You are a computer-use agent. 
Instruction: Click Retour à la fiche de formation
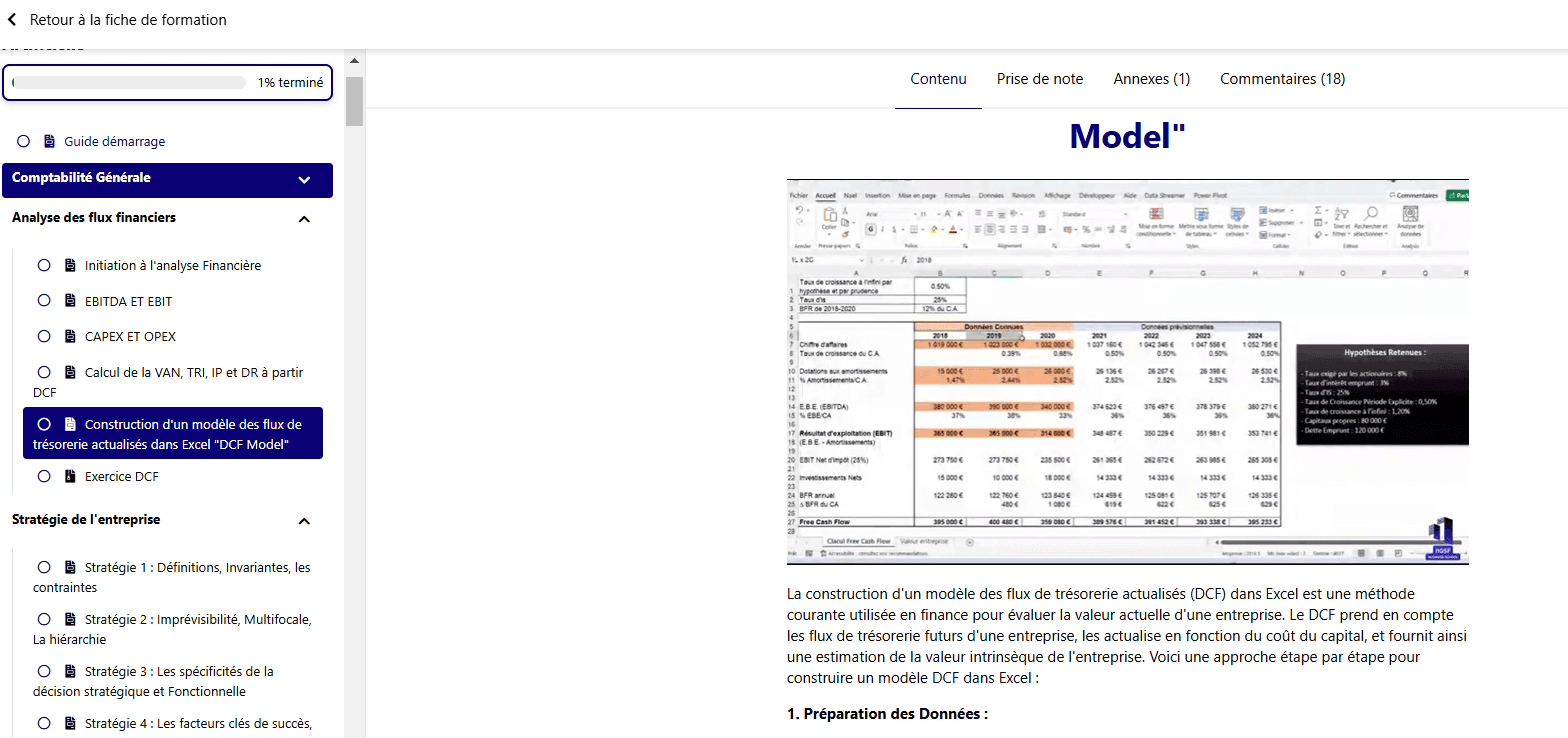point(128,20)
